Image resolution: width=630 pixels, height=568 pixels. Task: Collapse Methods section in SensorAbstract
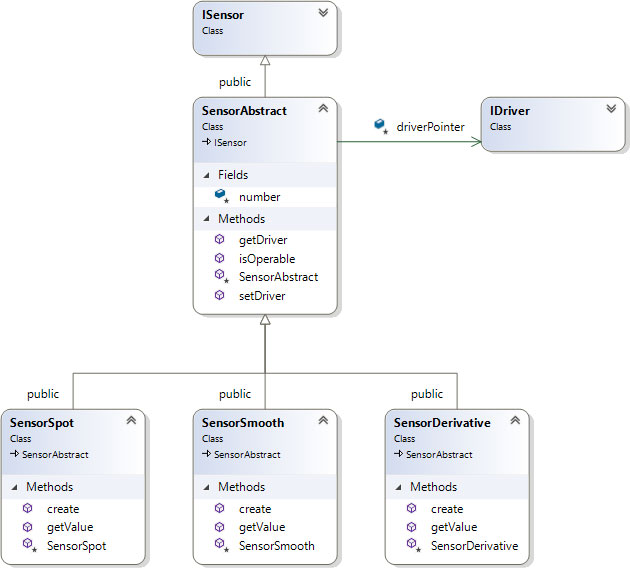(208, 218)
